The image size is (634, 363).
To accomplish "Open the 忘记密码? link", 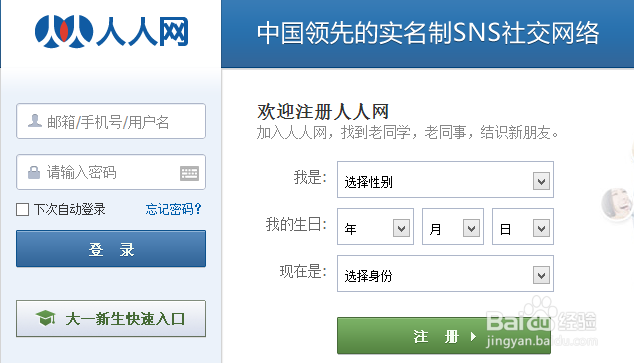I will point(173,209).
